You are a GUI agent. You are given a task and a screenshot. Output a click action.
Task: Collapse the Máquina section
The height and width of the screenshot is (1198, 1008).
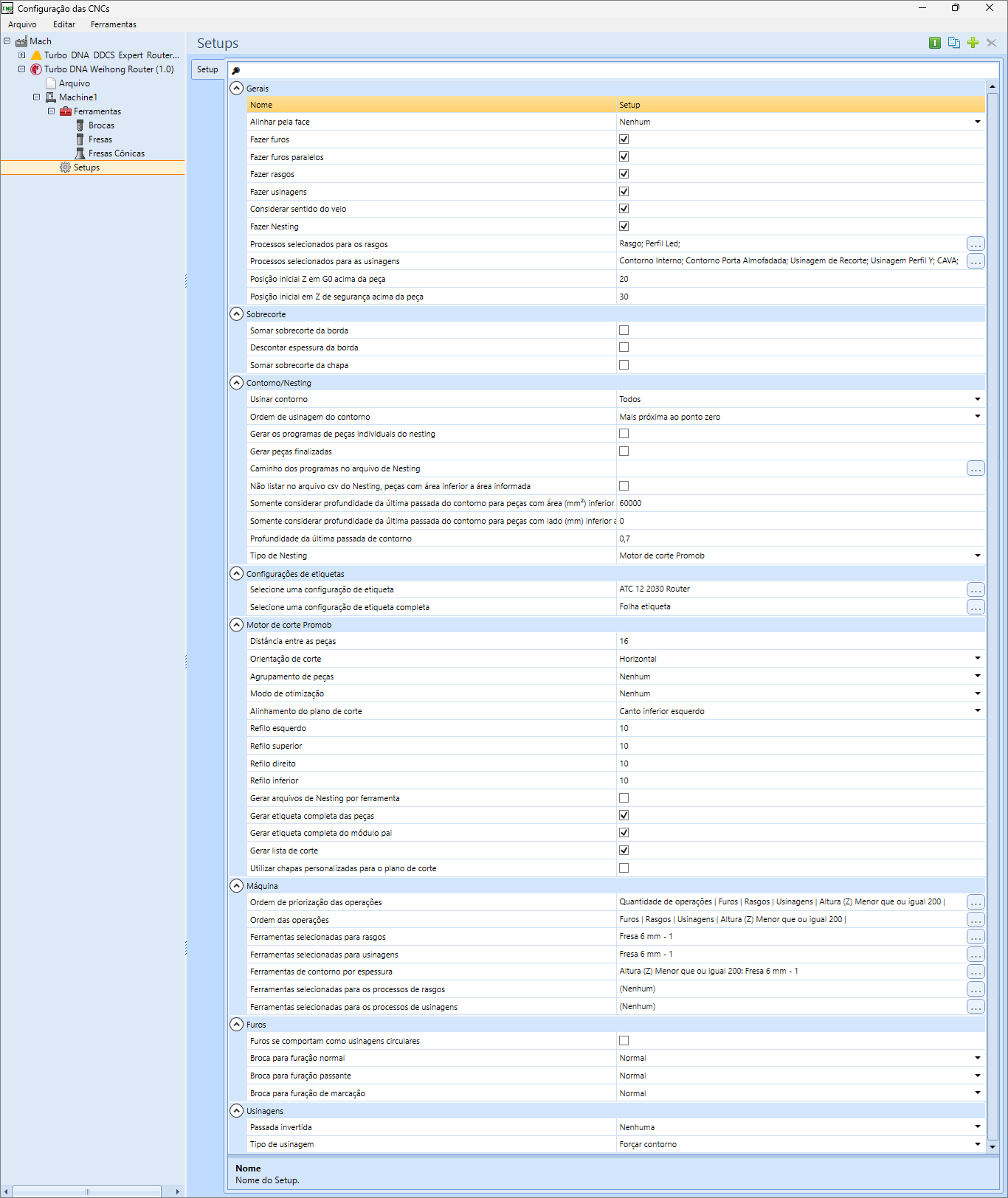pyautogui.click(x=237, y=886)
